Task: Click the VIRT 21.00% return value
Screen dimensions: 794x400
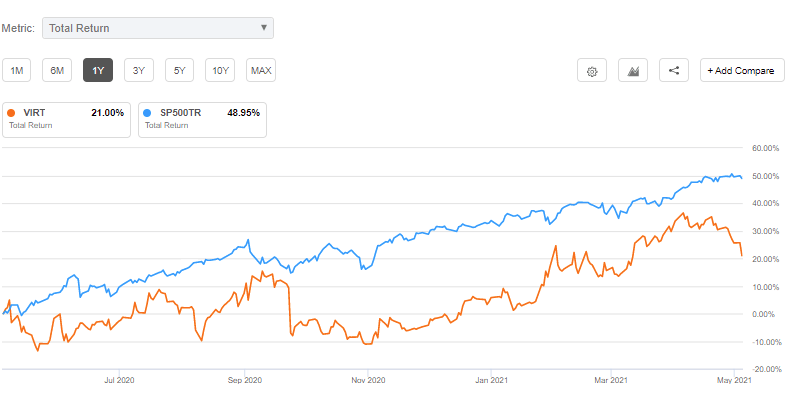Action: pos(106,113)
